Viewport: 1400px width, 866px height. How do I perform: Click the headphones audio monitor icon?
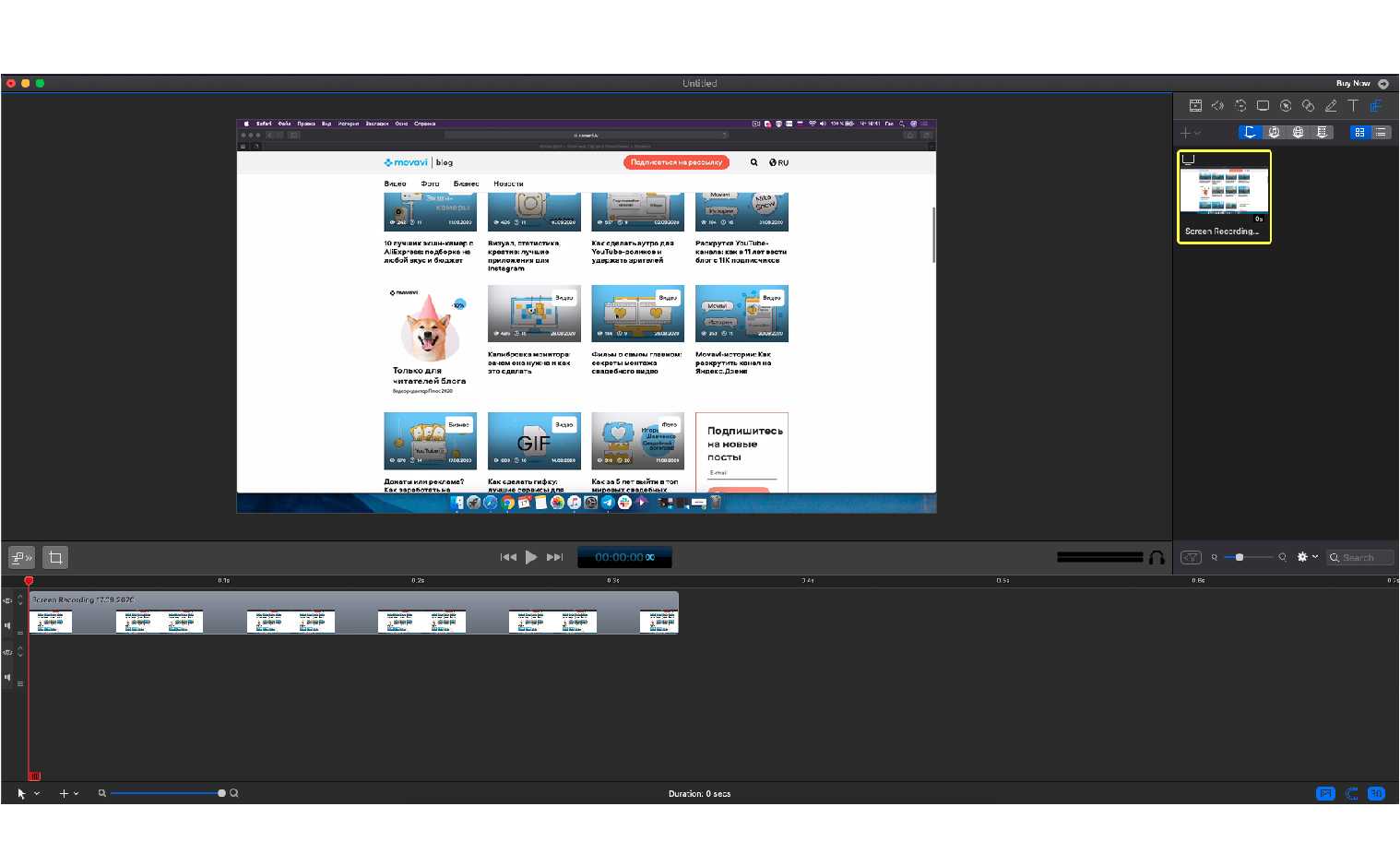[x=1157, y=558]
